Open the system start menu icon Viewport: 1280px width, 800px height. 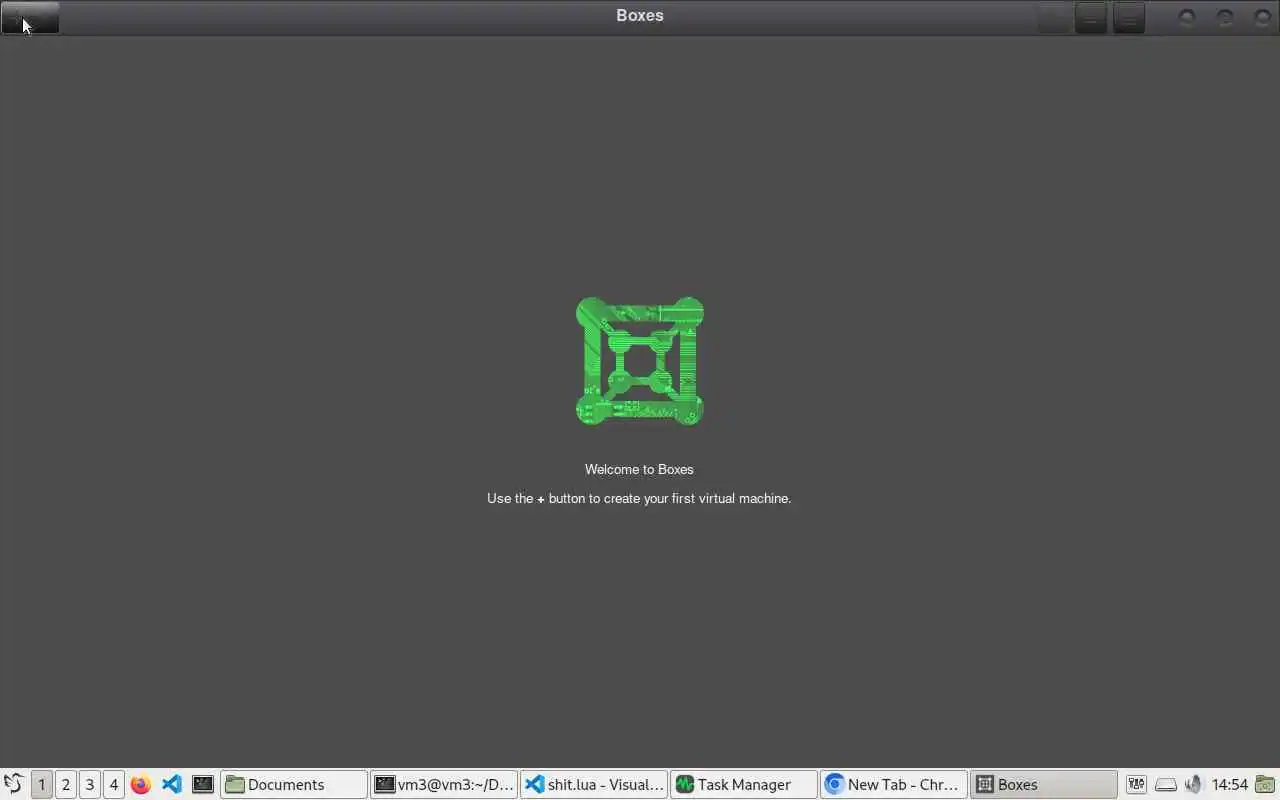coord(13,784)
